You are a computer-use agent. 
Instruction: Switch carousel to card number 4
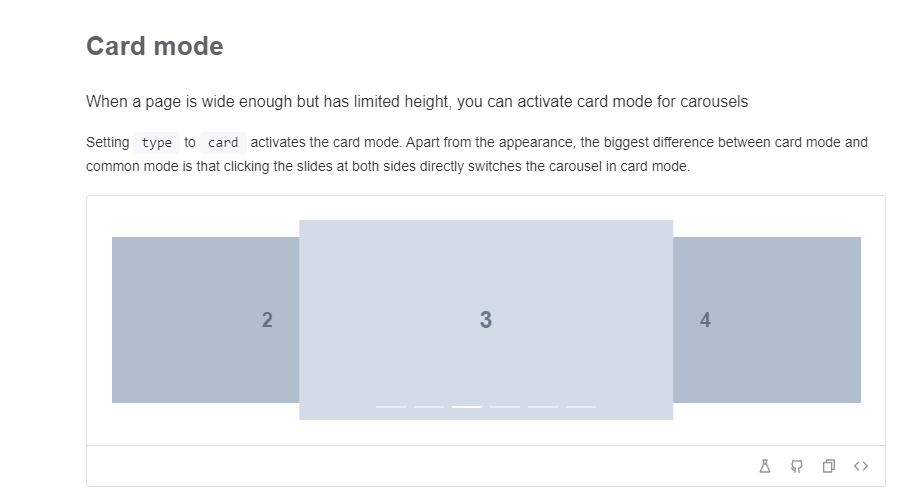[x=767, y=320]
